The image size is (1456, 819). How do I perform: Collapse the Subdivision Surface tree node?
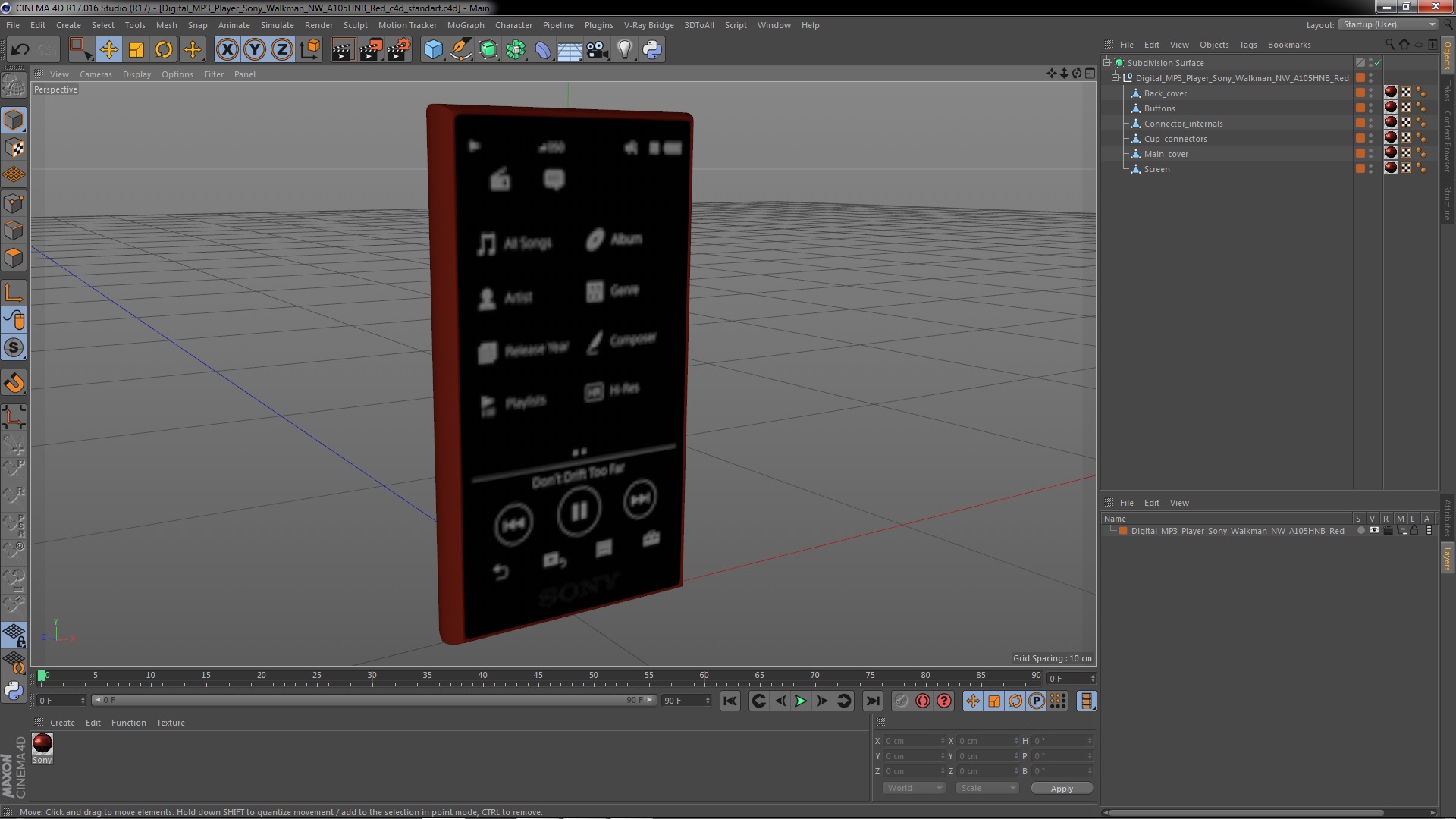pos(1107,63)
